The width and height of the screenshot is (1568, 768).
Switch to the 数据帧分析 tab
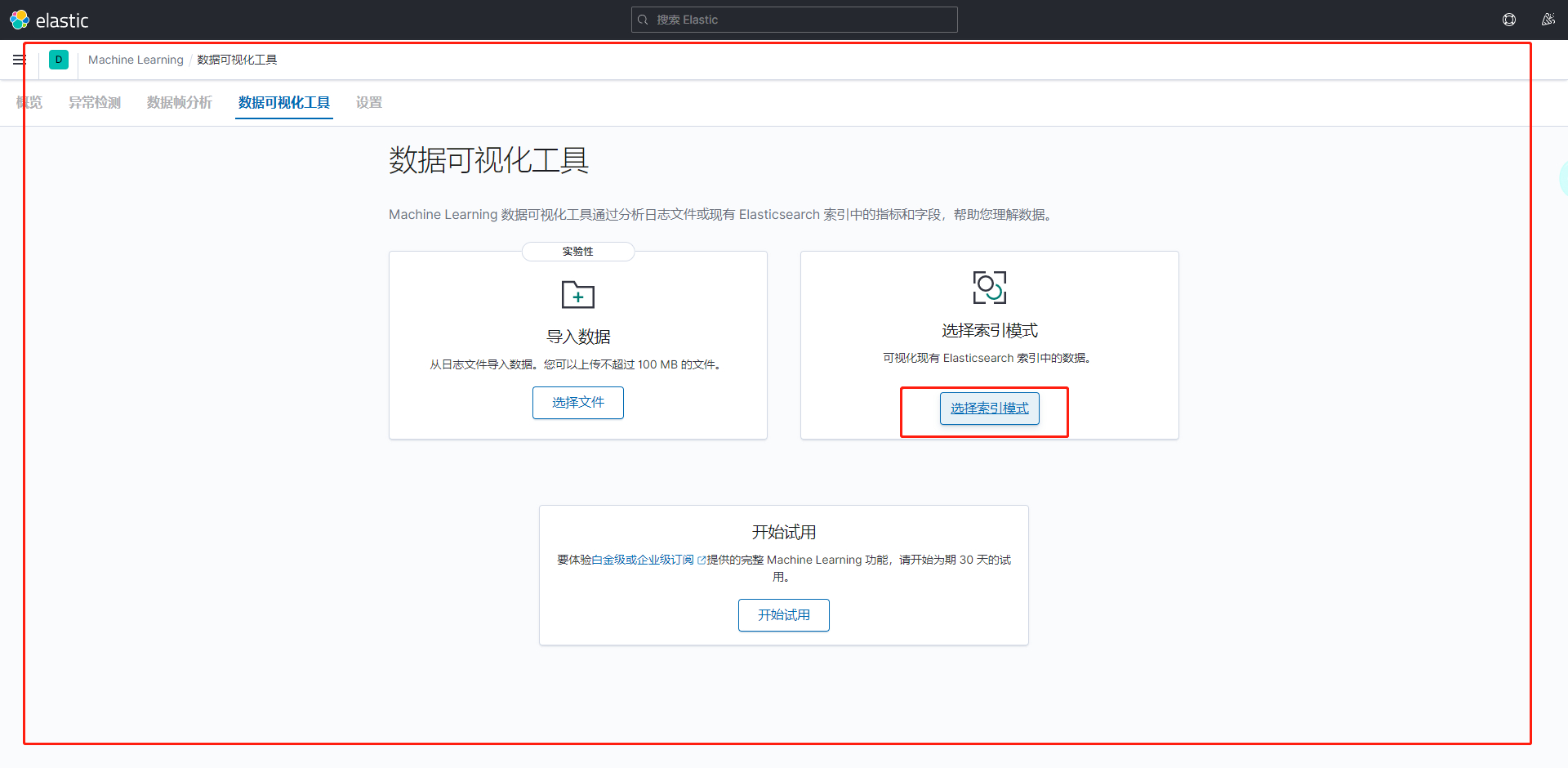(180, 102)
